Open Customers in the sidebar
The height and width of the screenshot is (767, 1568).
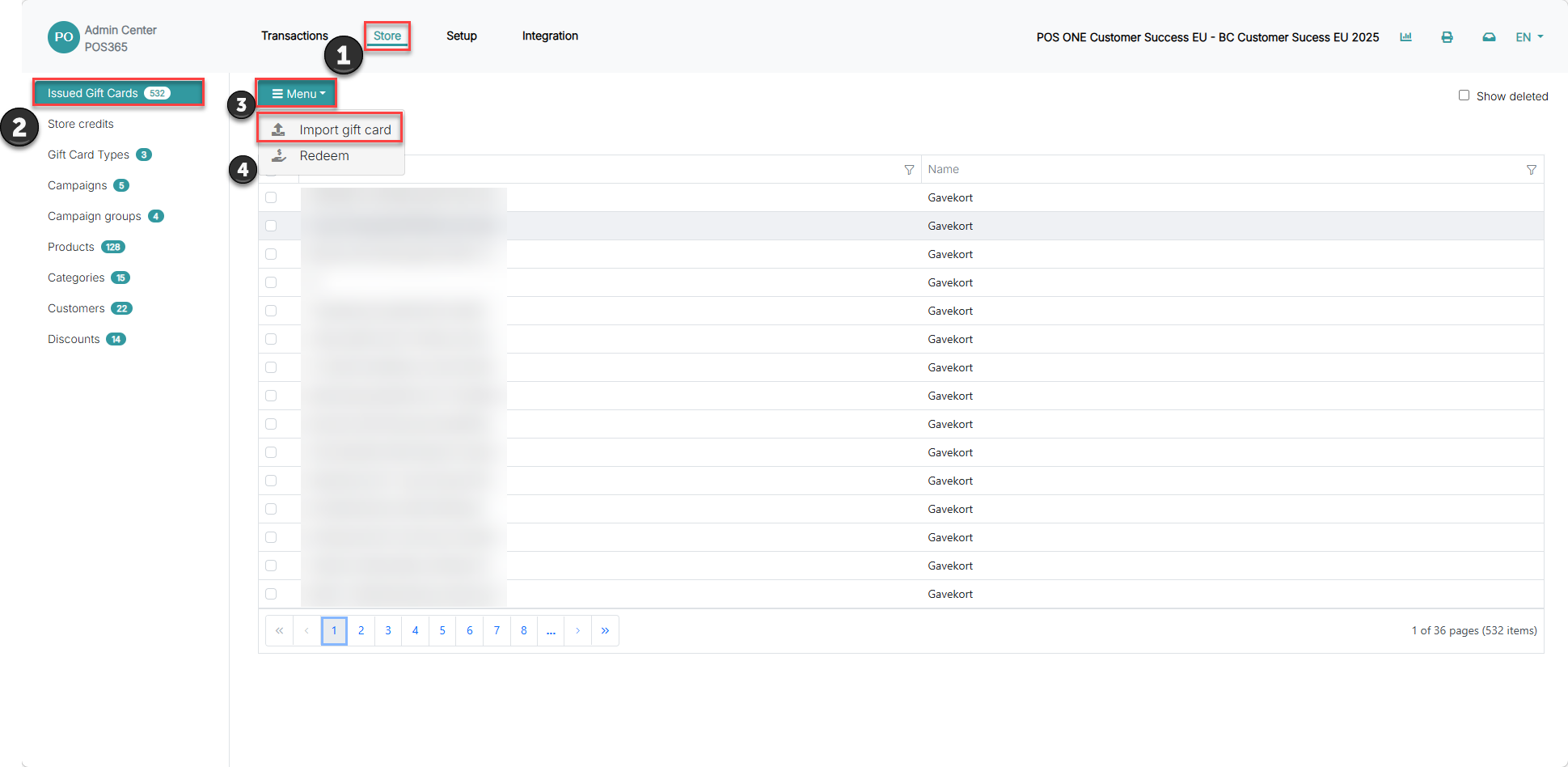pos(90,308)
